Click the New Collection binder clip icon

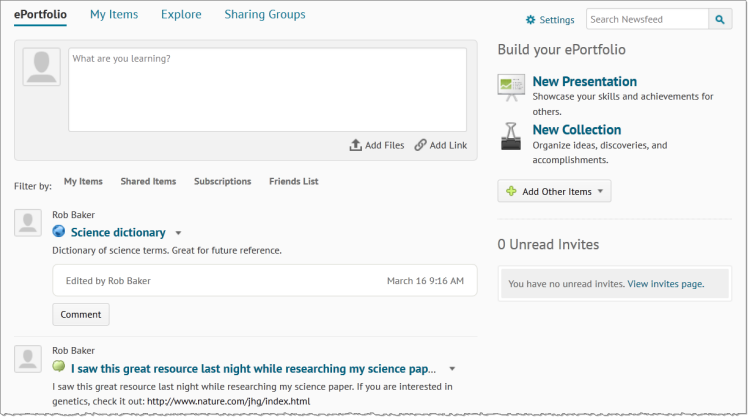pyautogui.click(x=511, y=136)
